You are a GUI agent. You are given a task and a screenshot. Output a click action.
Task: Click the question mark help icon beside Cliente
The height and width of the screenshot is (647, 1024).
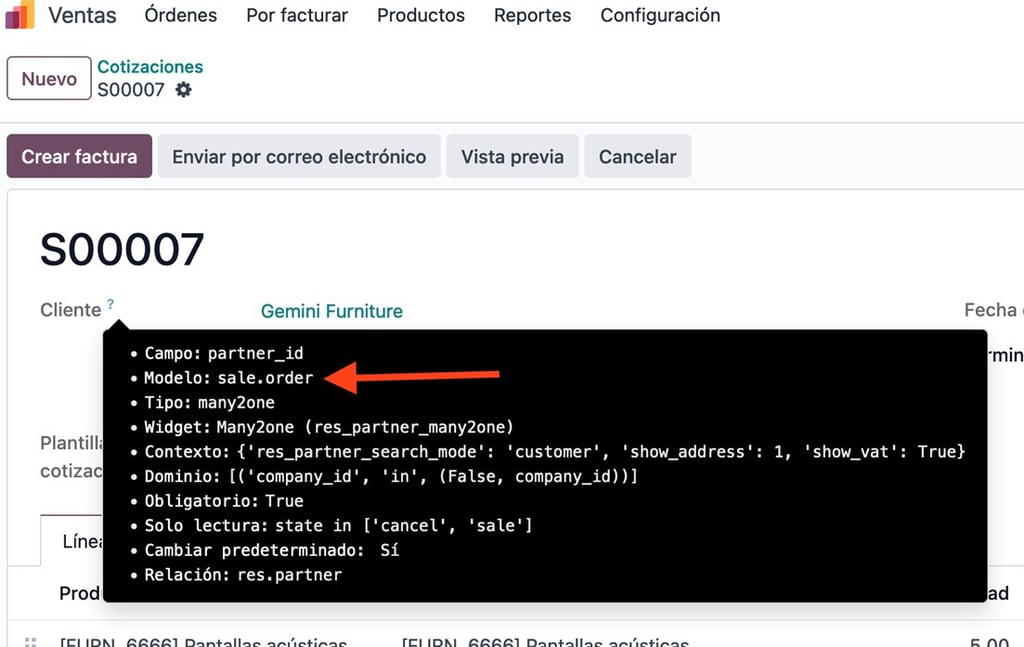point(110,304)
